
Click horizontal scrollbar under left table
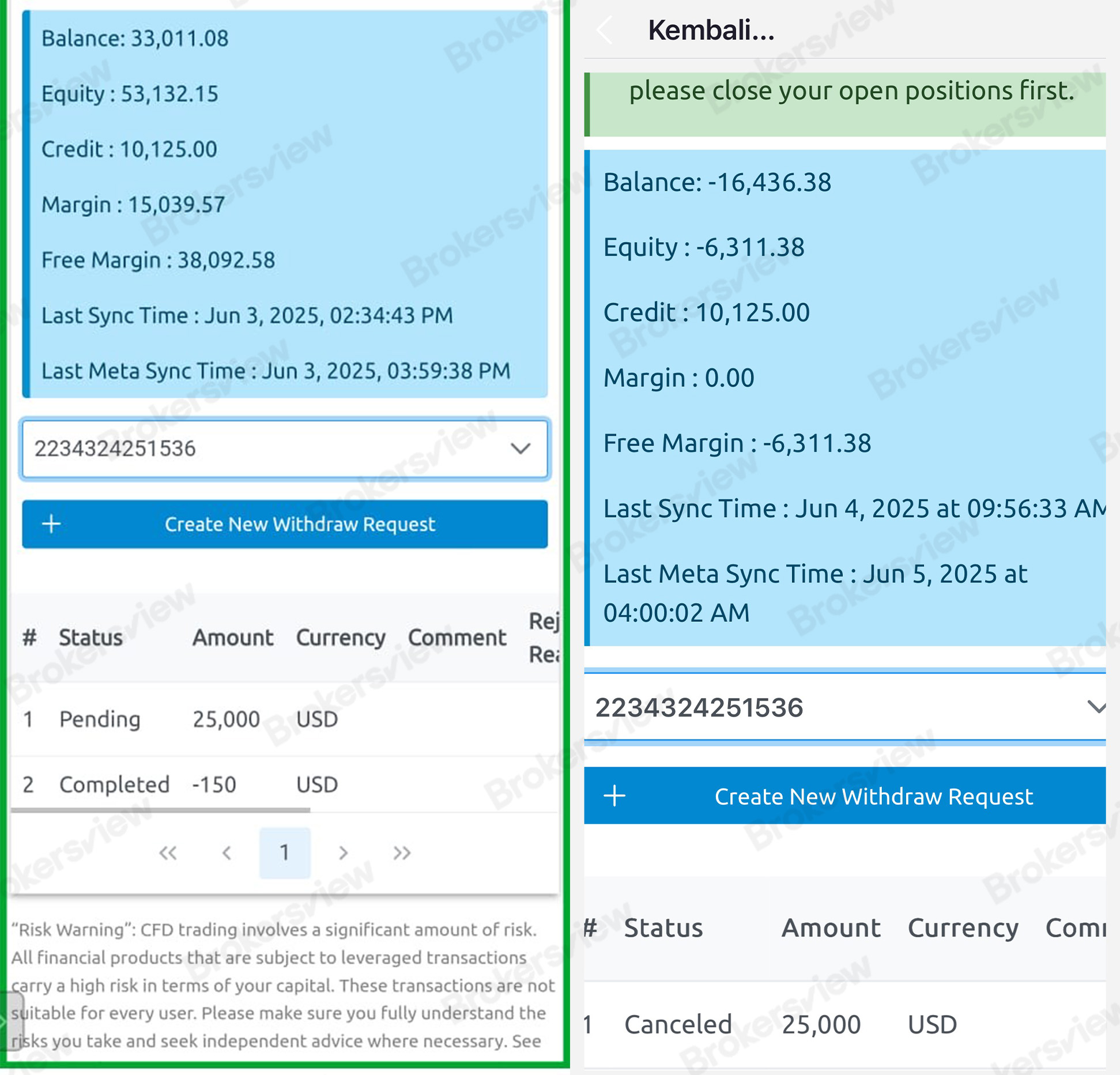(160, 810)
